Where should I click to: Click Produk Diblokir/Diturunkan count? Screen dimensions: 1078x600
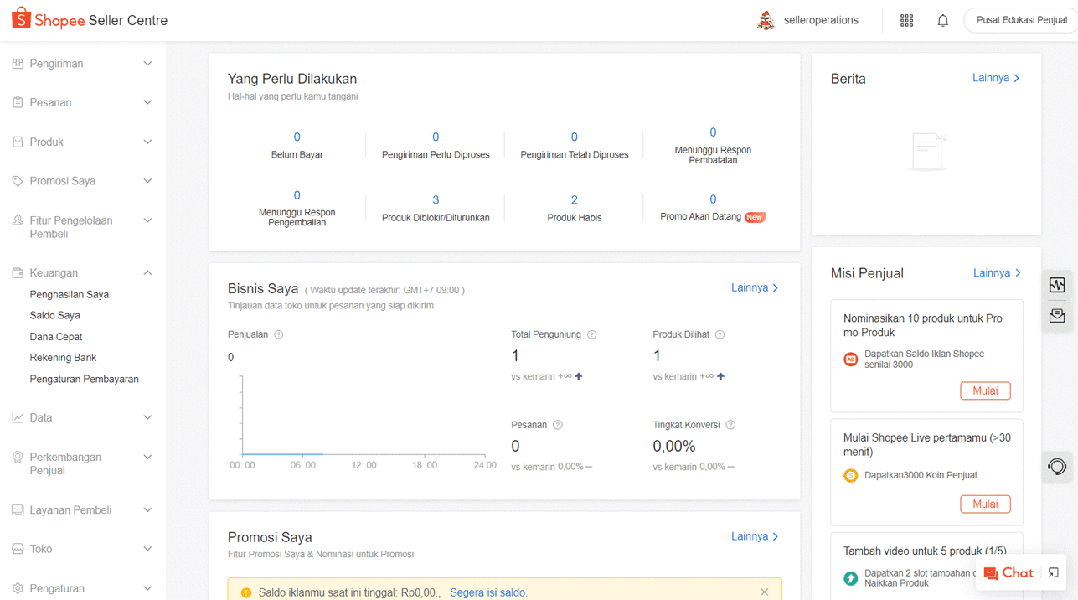pyautogui.click(x=436, y=200)
